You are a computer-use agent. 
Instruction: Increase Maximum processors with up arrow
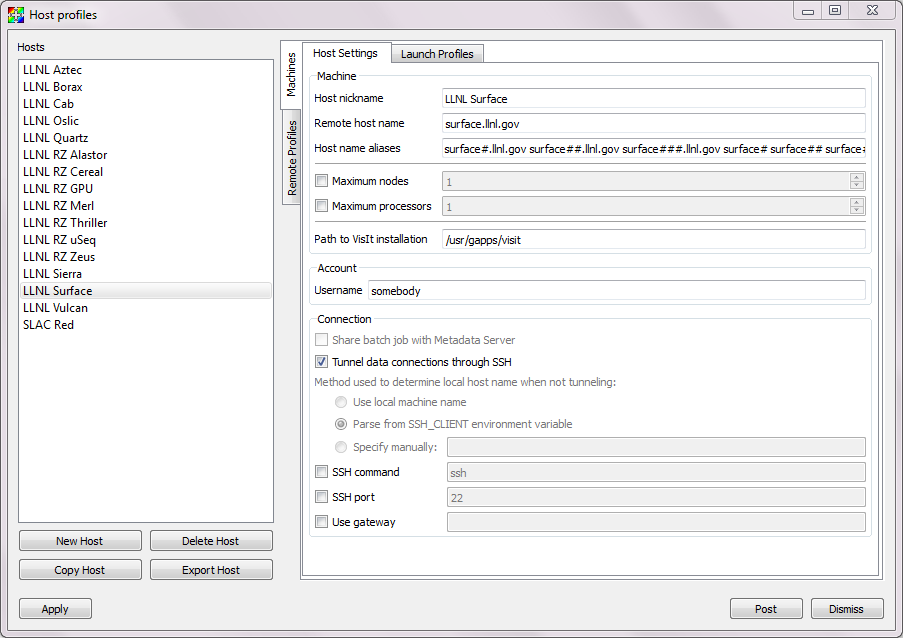pyautogui.click(x=856, y=202)
